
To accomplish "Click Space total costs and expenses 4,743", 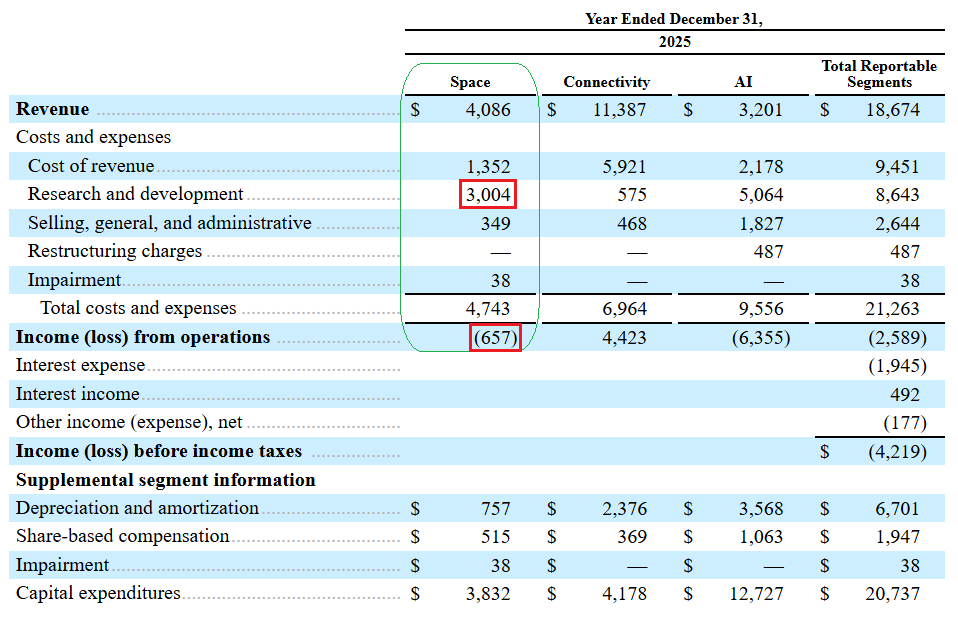I will click(x=488, y=308).
